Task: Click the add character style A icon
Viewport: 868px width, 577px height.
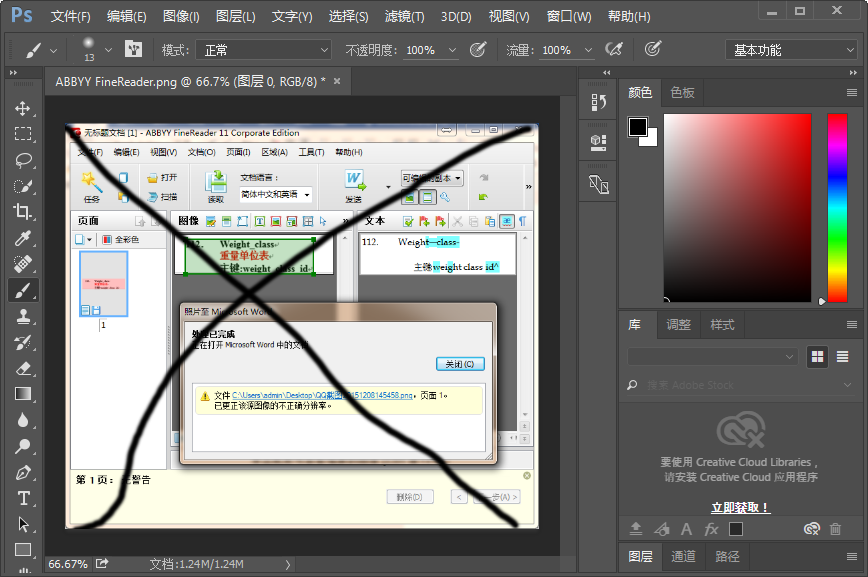Action: (686, 529)
